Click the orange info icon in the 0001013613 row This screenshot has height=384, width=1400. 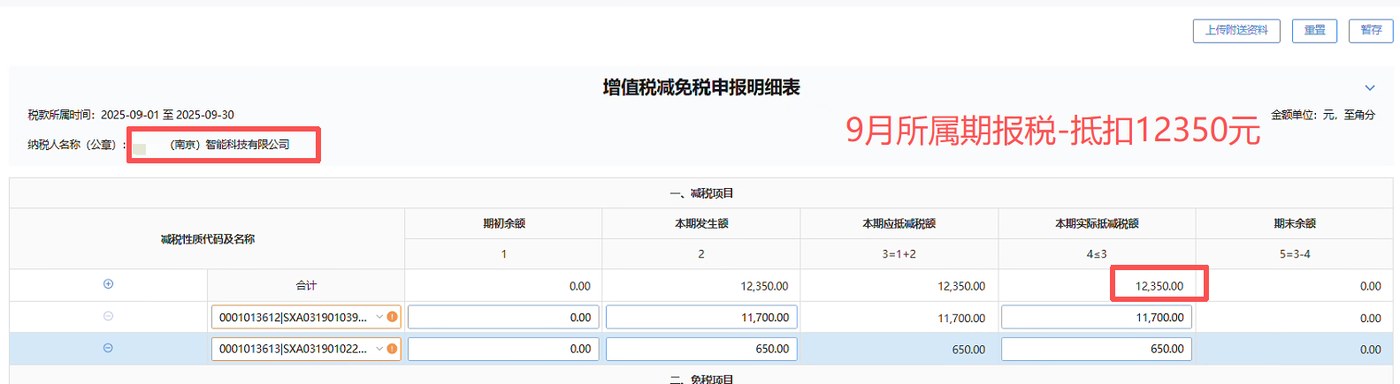[392, 349]
